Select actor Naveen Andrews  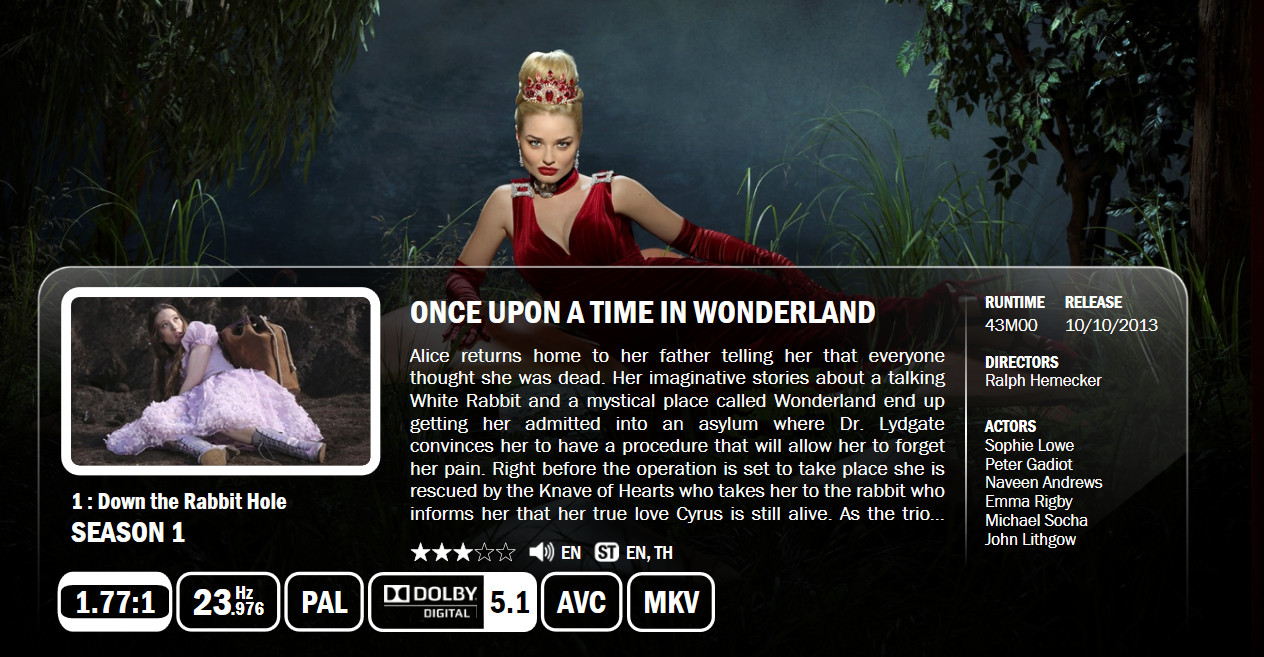tap(1044, 482)
